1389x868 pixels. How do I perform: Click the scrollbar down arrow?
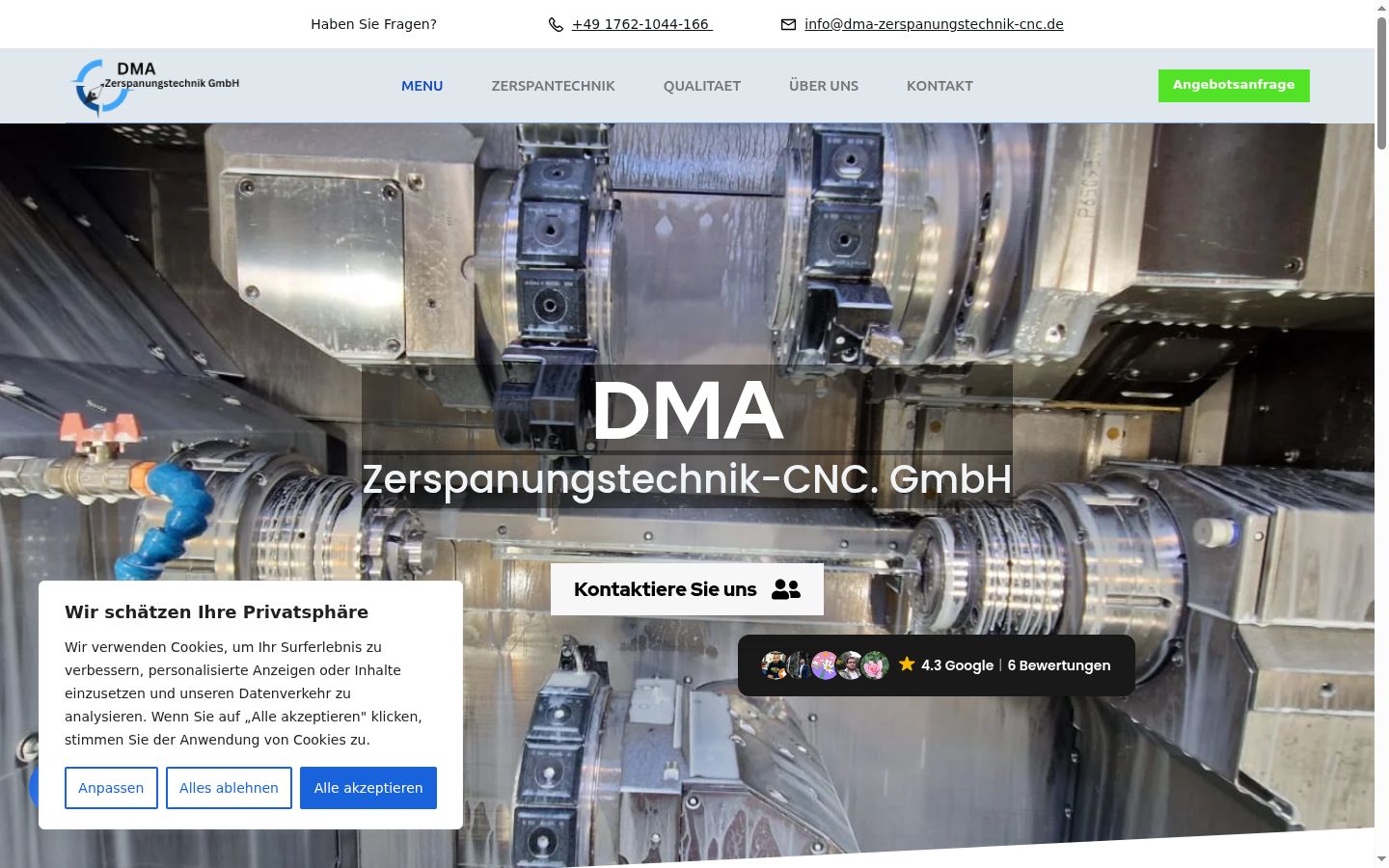click(1381, 859)
